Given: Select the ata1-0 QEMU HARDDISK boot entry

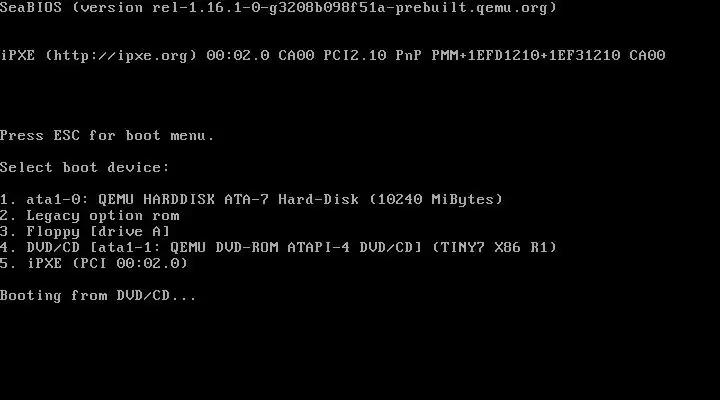Looking at the screenshot, I should 251,199.
